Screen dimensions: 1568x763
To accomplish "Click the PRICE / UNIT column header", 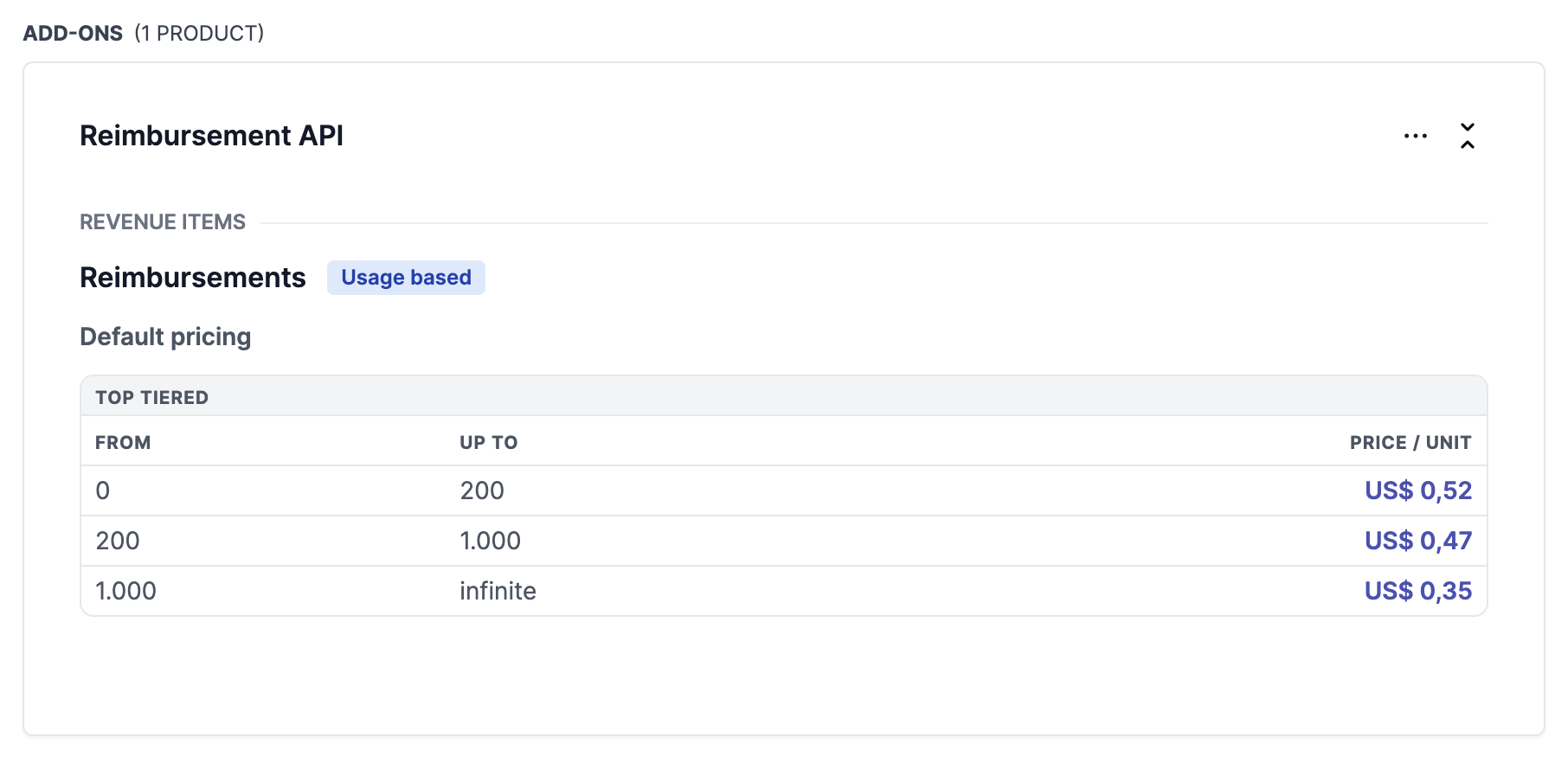I will click(x=1410, y=442).
